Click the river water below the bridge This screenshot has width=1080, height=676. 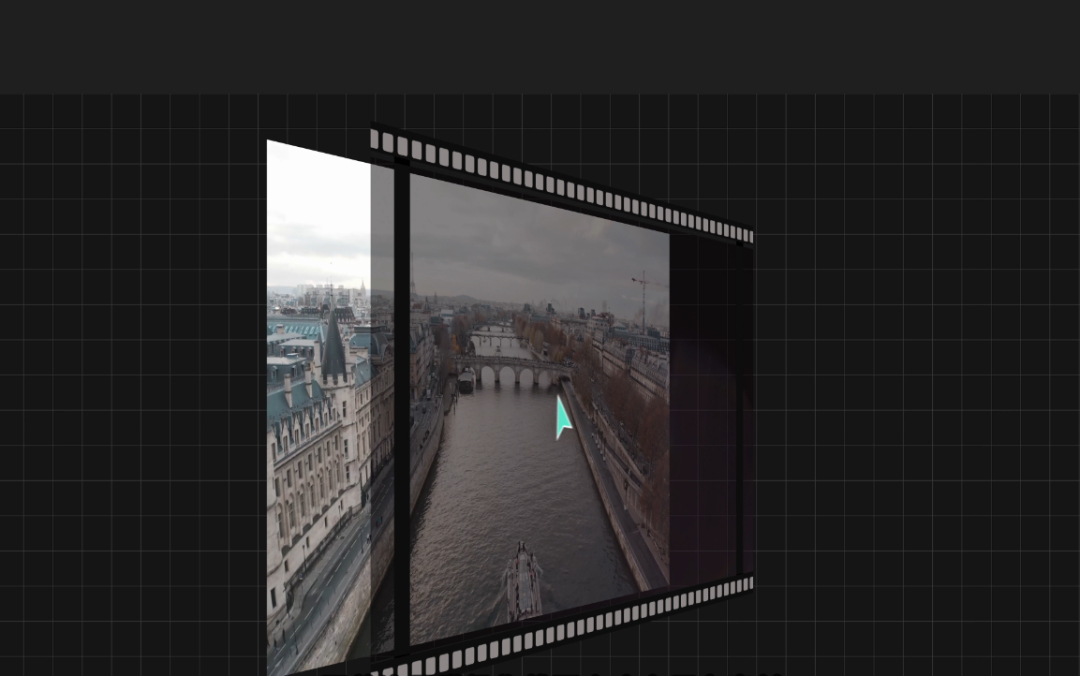click(510, 469)
